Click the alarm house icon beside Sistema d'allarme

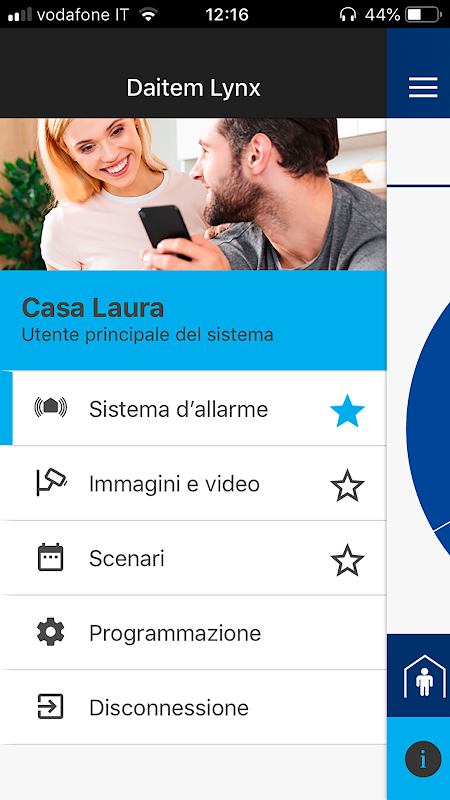[51, 407]
